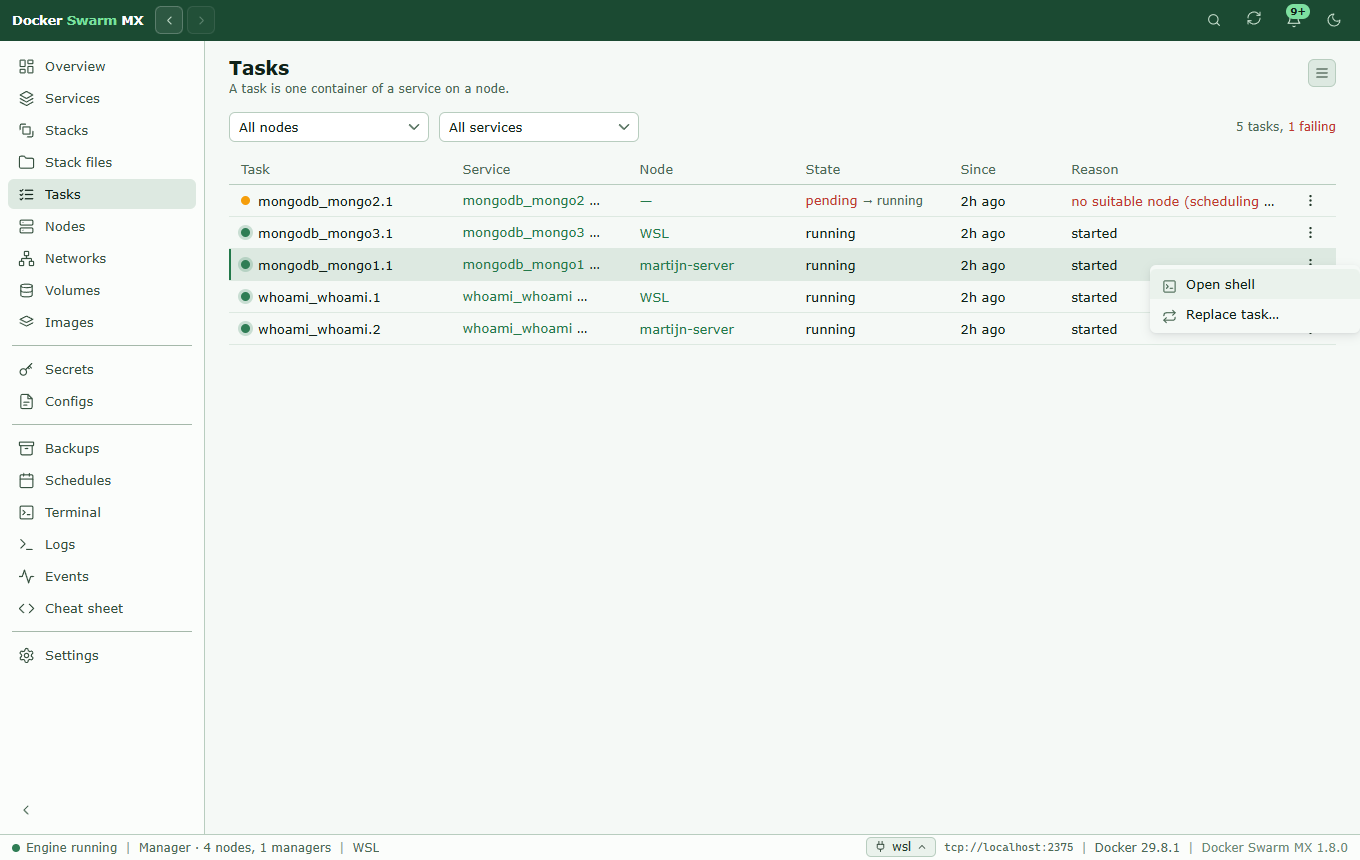Select task mongodb_mongo3.1
Viewport: 1360px width, 860px height.
click(x=325, y=233)
